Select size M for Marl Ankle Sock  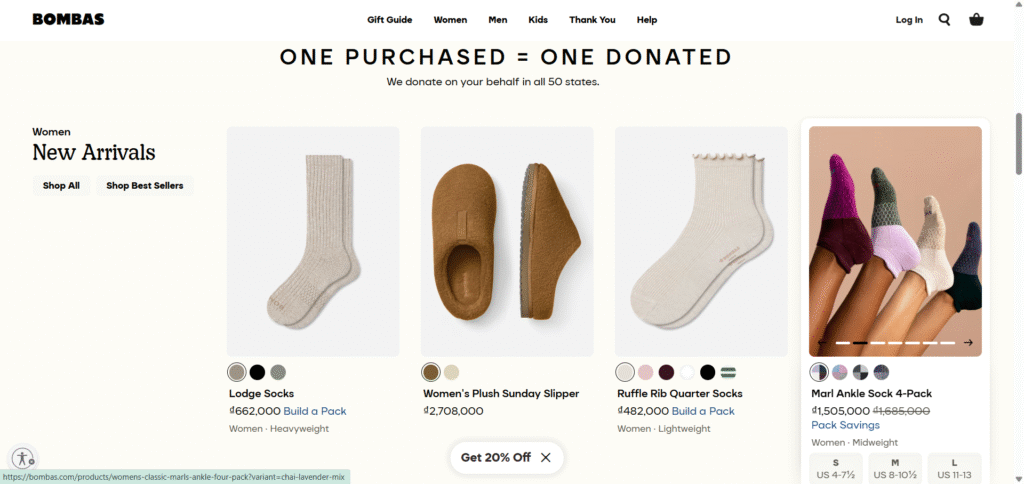tap(894, 468)
